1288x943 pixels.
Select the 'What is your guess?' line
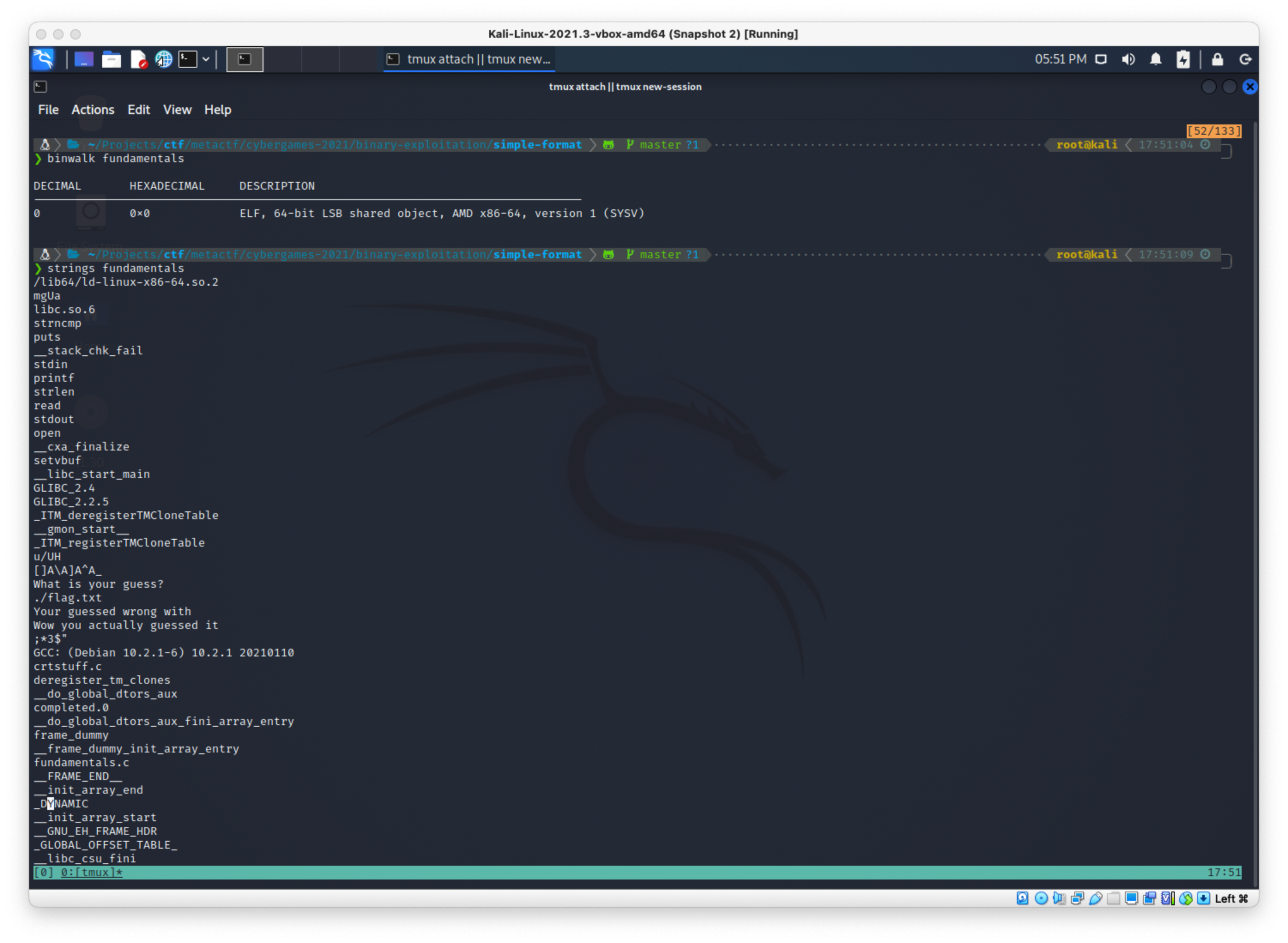(x=99, y=584)
